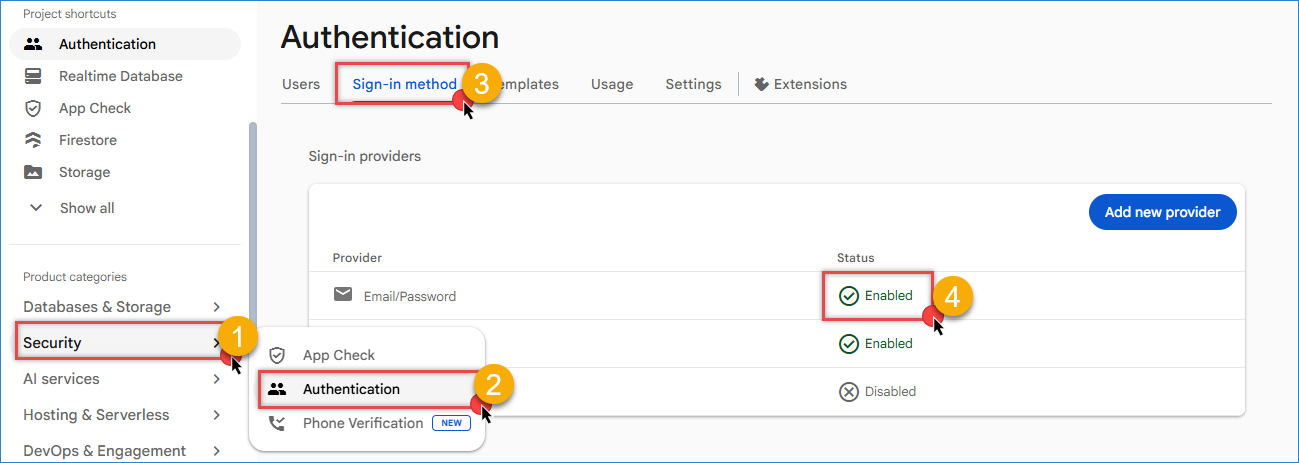Expand the Hosting & Serverless category

(123, 415)
